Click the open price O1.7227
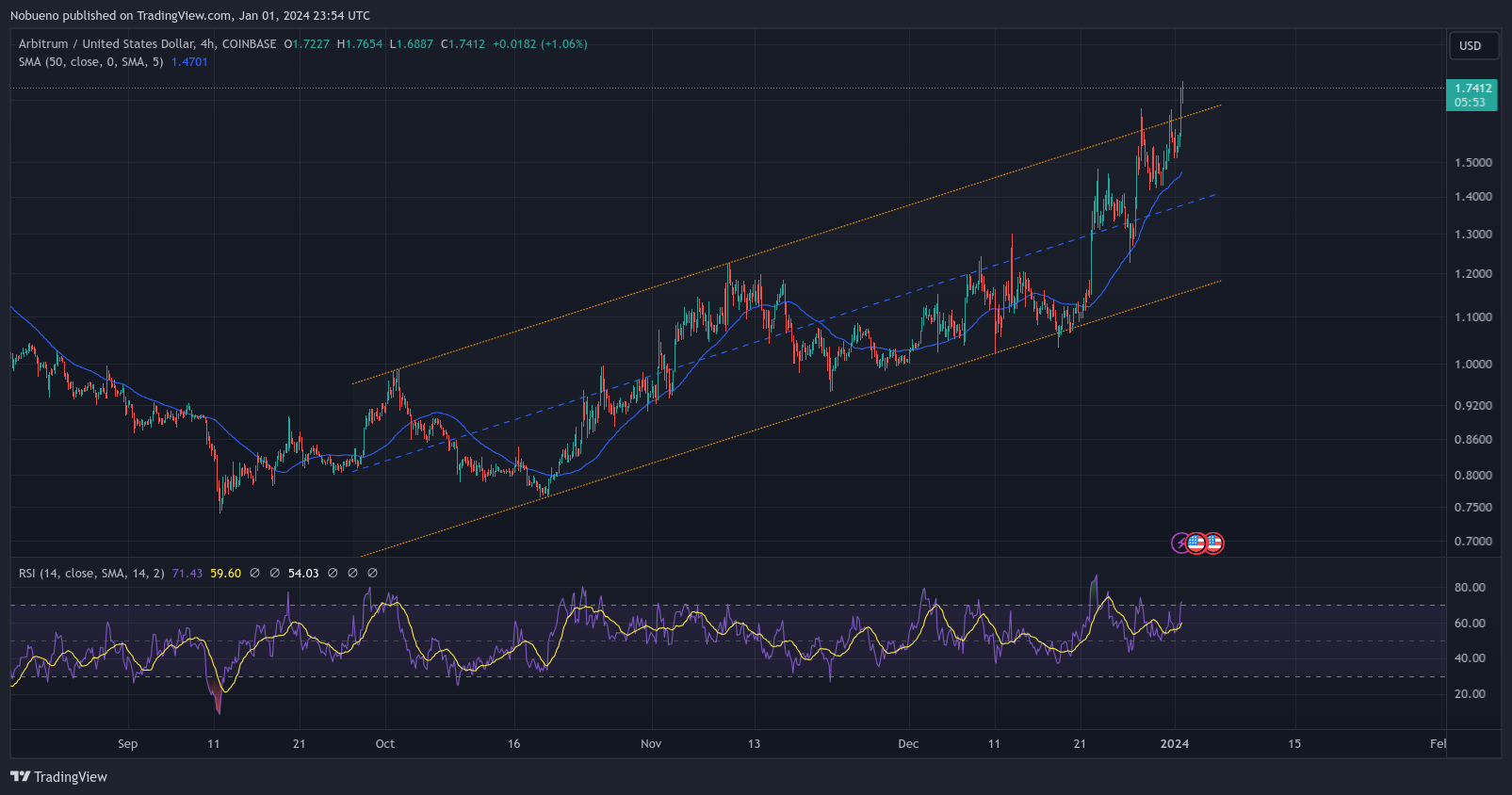This screenshot has width=1512, height=795. [x=307, y=44]
